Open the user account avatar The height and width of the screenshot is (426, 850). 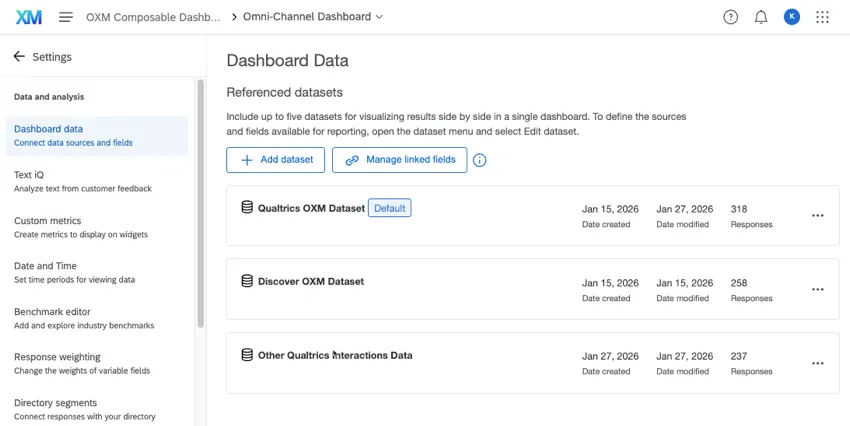click(x=791, y=17)
